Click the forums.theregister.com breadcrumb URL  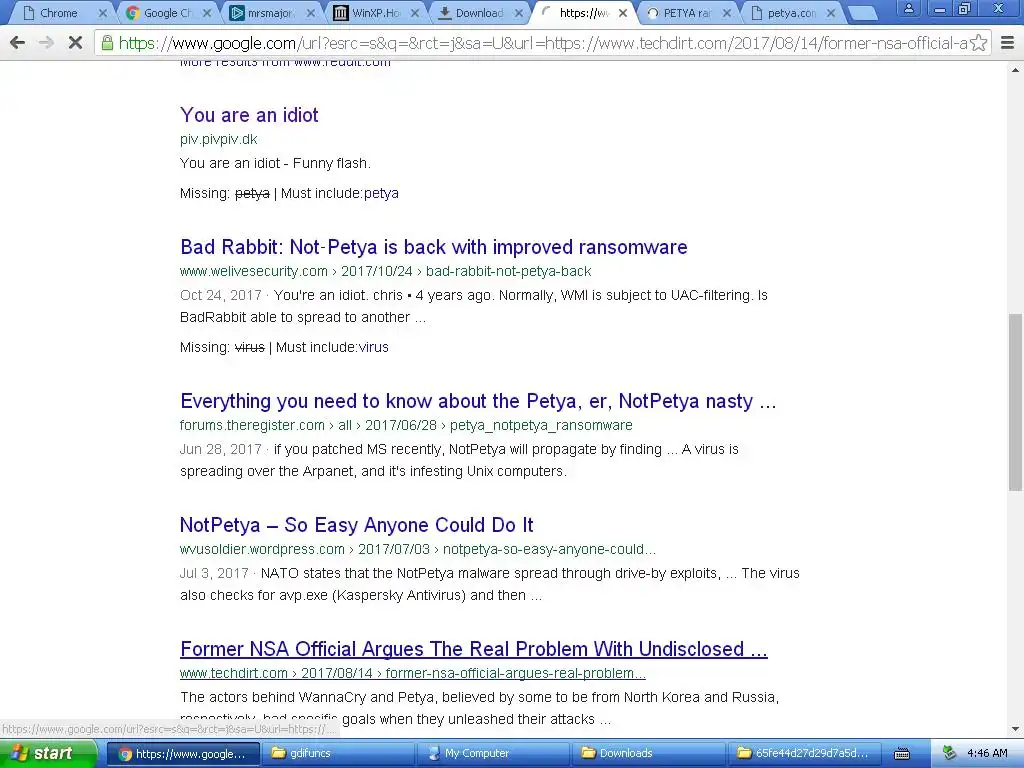[x=406, y=425]
